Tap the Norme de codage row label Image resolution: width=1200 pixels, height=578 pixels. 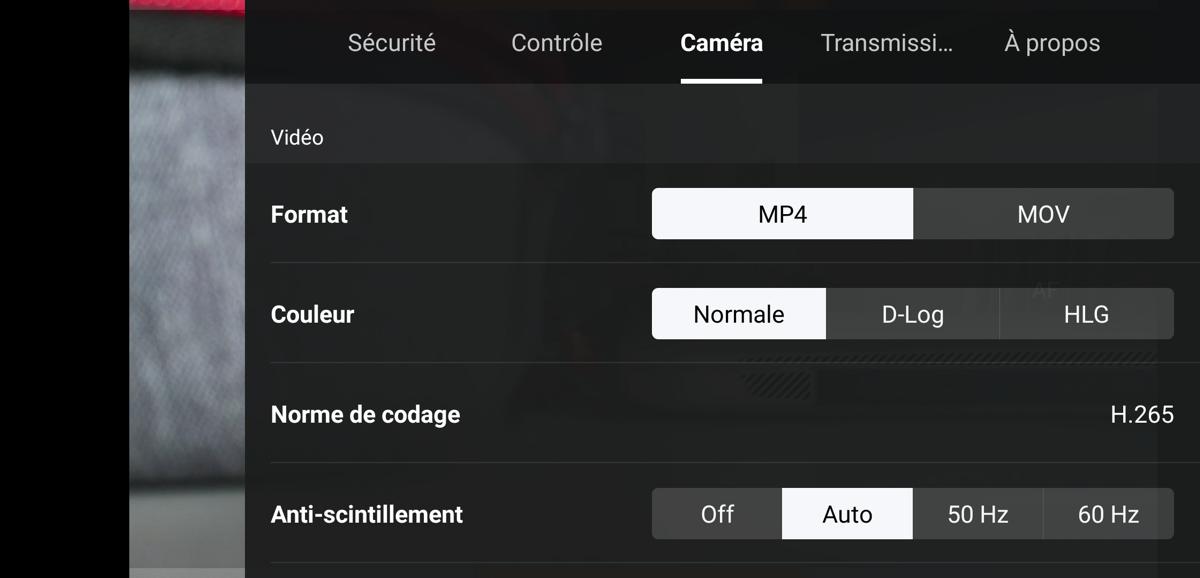365,414
